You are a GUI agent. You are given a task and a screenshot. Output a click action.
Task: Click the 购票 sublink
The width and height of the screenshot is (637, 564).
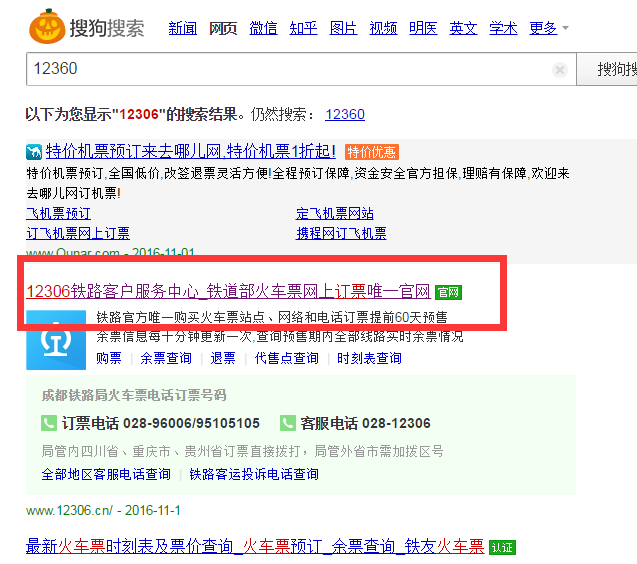tap(109, 358)
